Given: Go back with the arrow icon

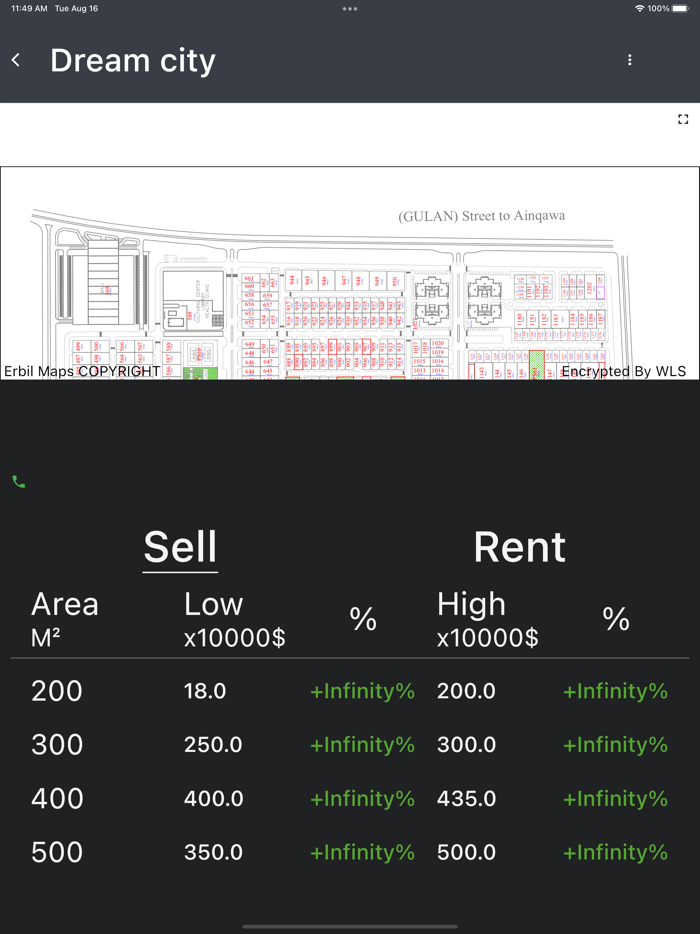Looking at the screenshot, I should pyautogui.click(x=16, y=60).
